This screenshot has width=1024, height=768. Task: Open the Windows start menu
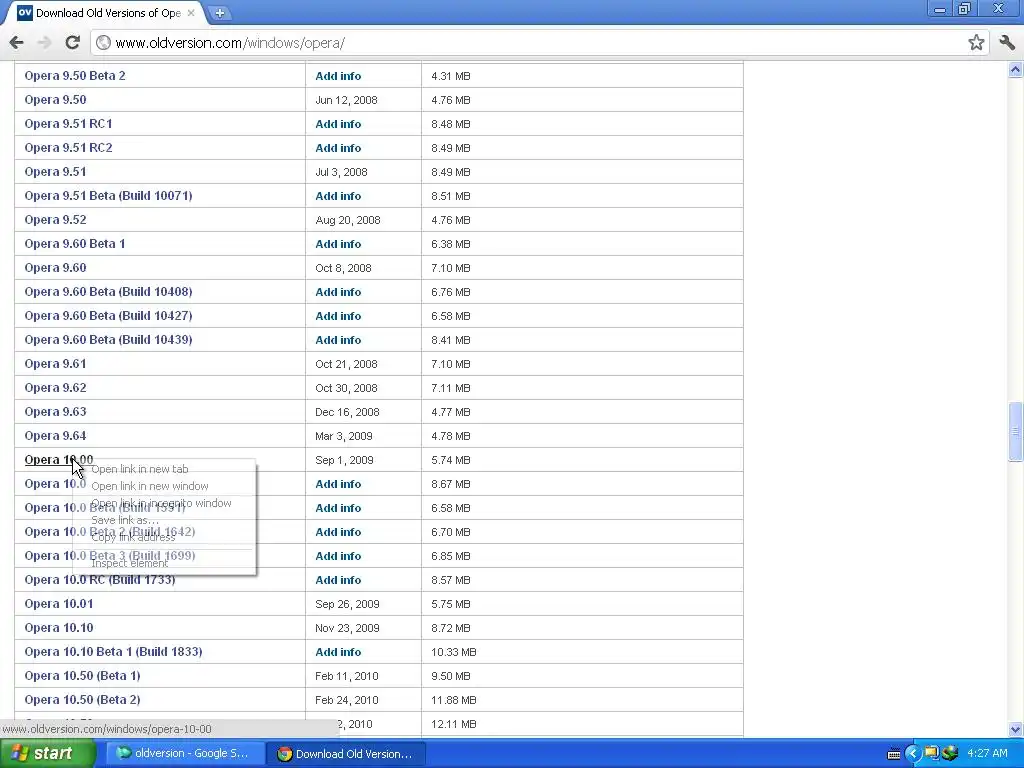click(48, 754)
